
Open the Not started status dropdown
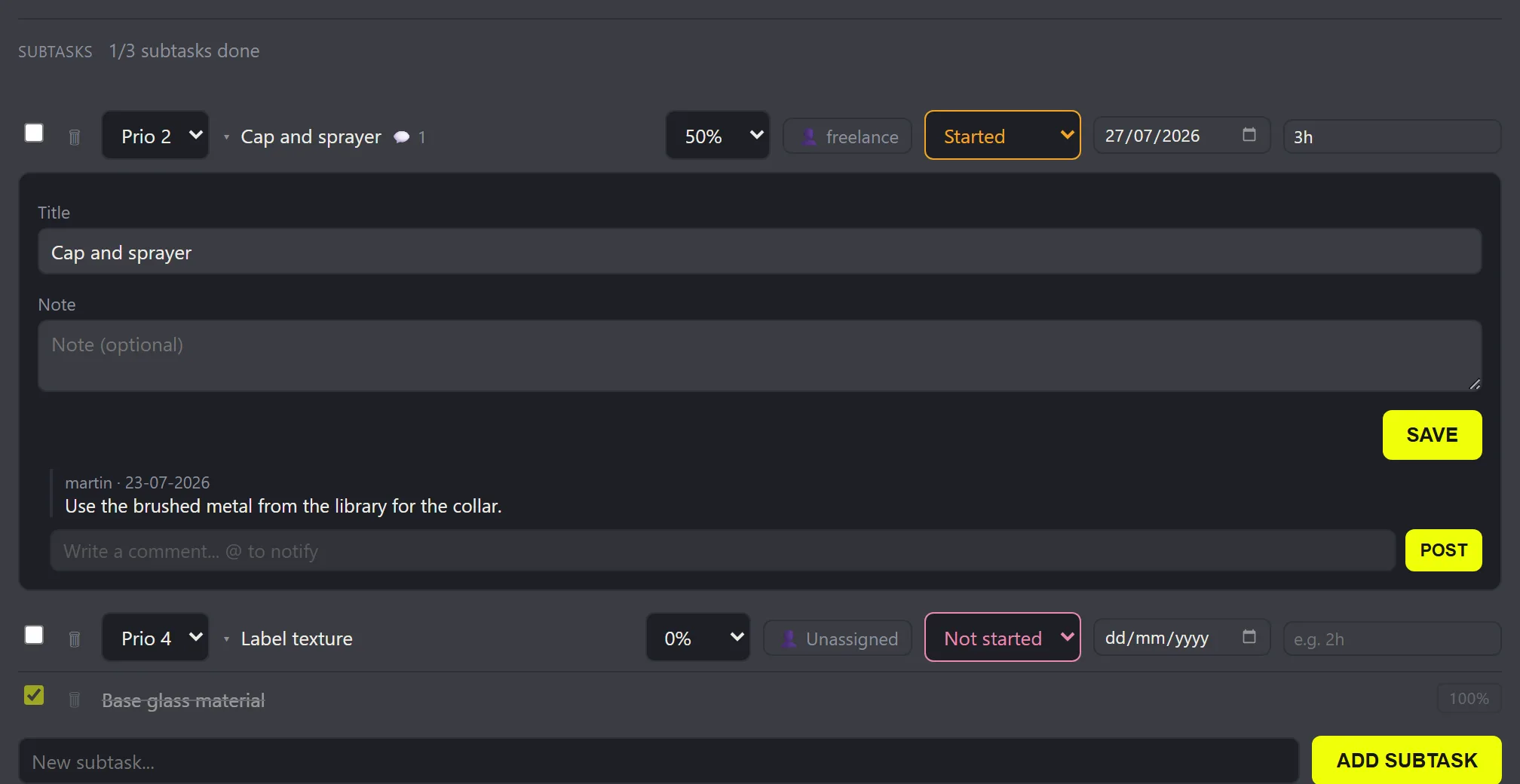pyautogui.click(x=1003, y=638)
